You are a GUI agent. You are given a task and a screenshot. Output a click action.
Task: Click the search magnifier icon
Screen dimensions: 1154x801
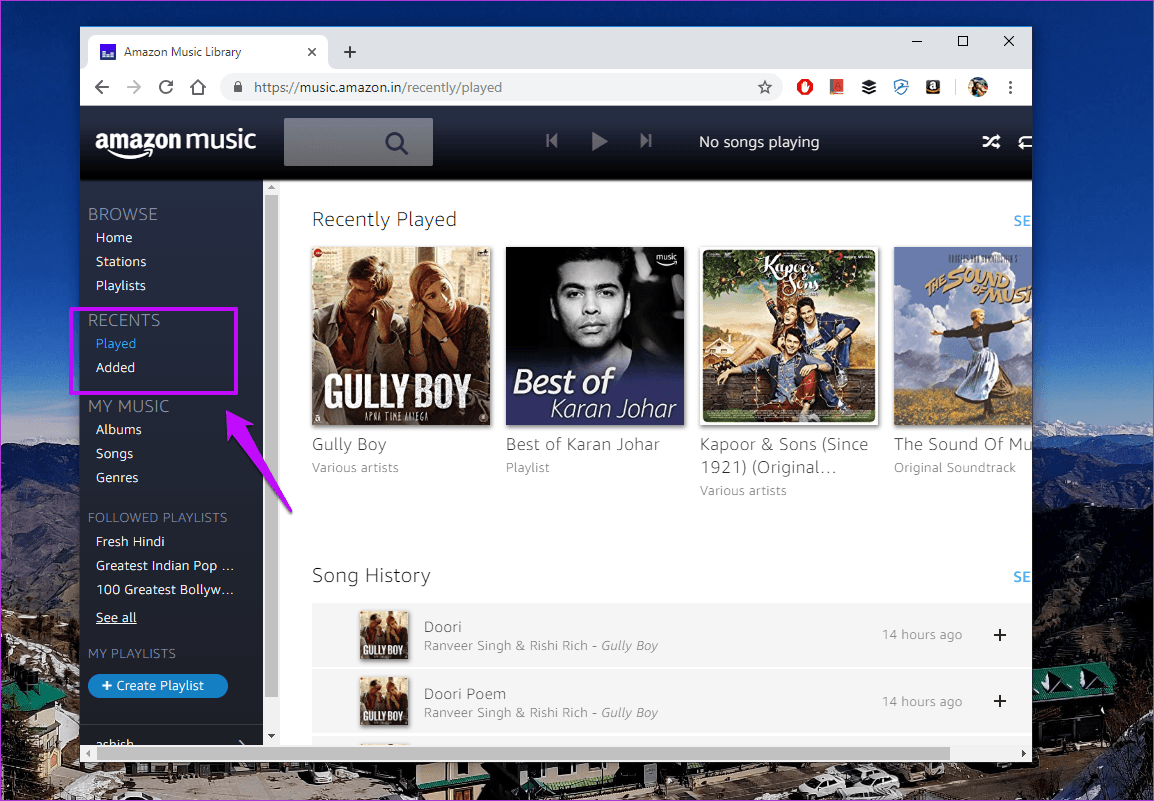[396, 143]
